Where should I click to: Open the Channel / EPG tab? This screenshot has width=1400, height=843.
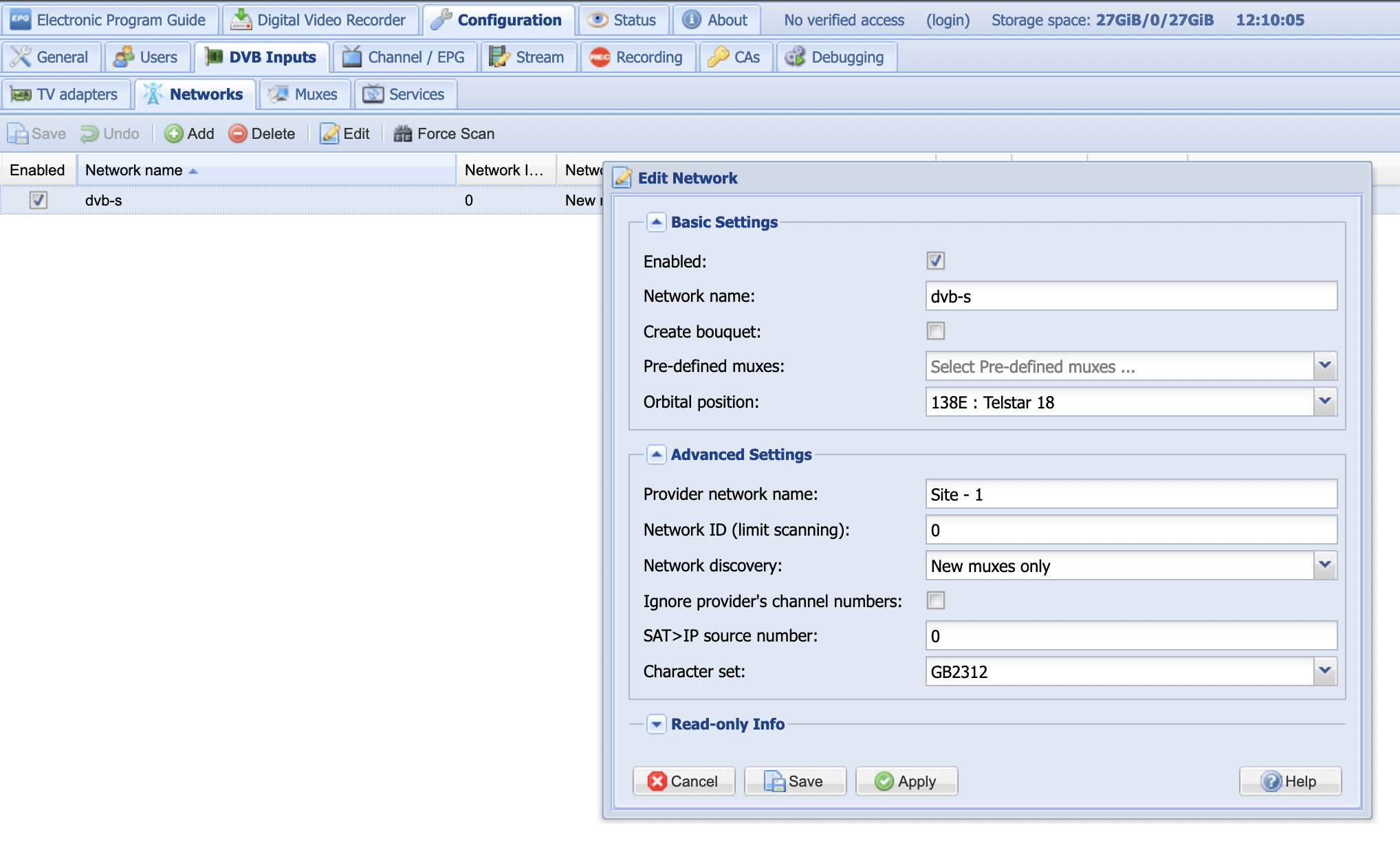click(405, 57)
